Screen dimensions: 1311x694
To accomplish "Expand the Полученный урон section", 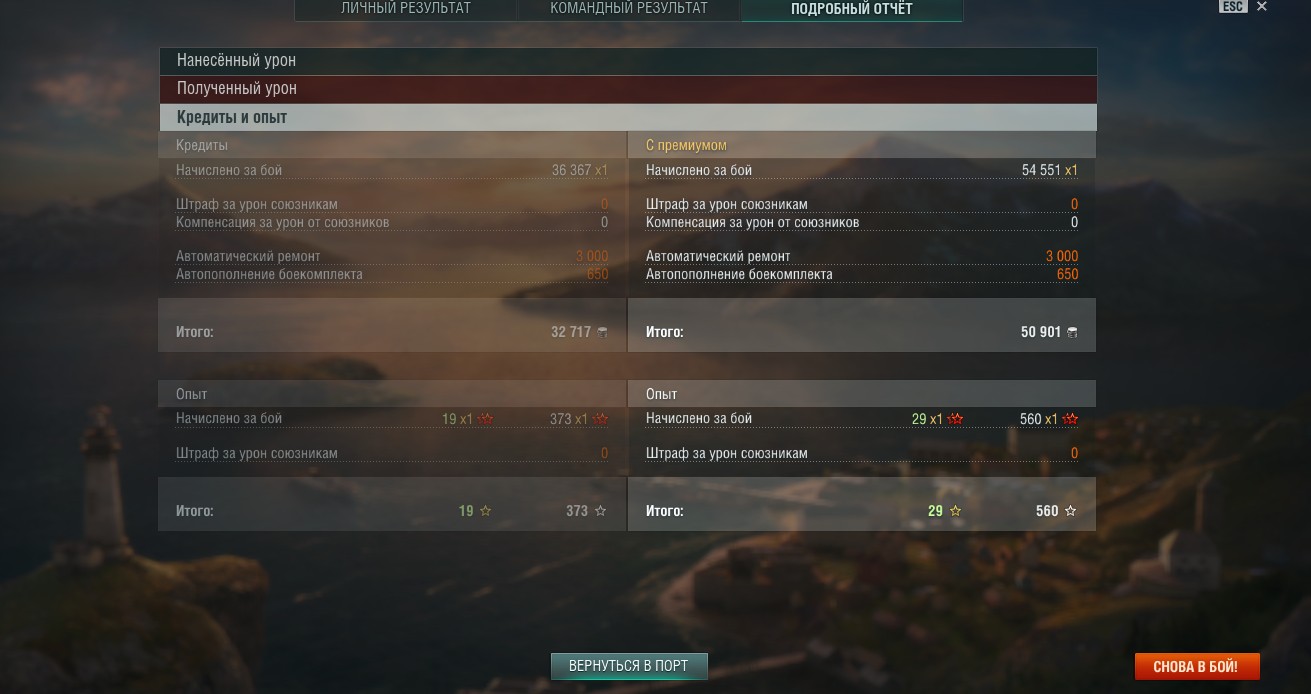I will (628, 89).
